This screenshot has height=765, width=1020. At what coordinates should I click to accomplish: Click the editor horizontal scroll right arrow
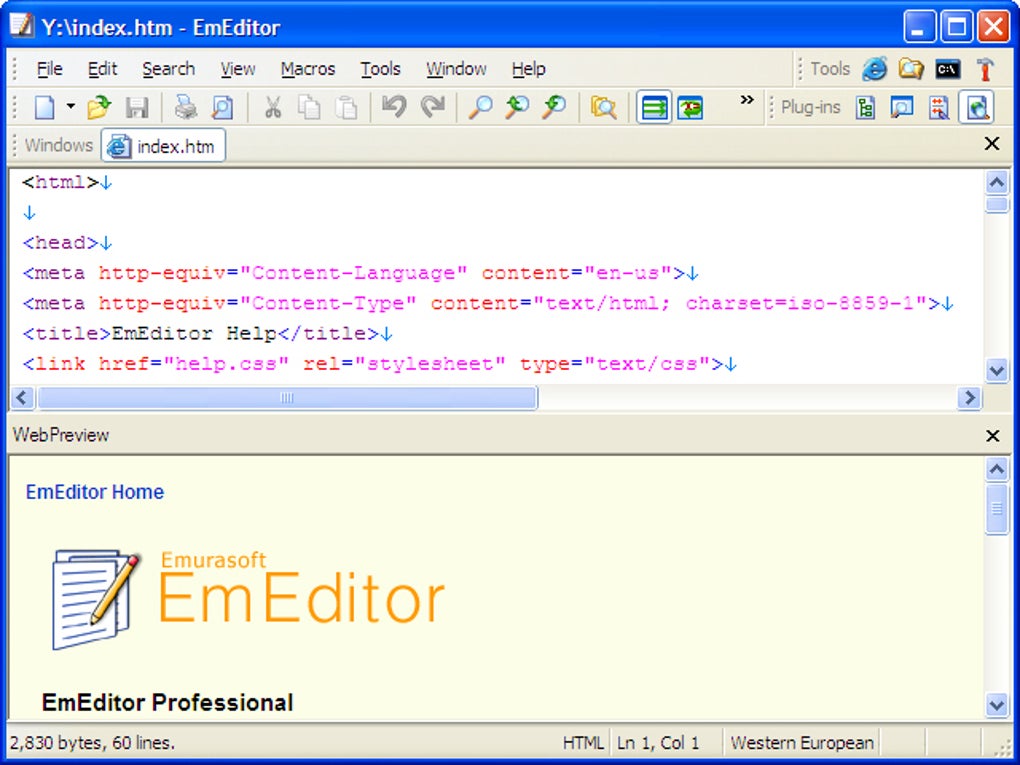point(969,397)
